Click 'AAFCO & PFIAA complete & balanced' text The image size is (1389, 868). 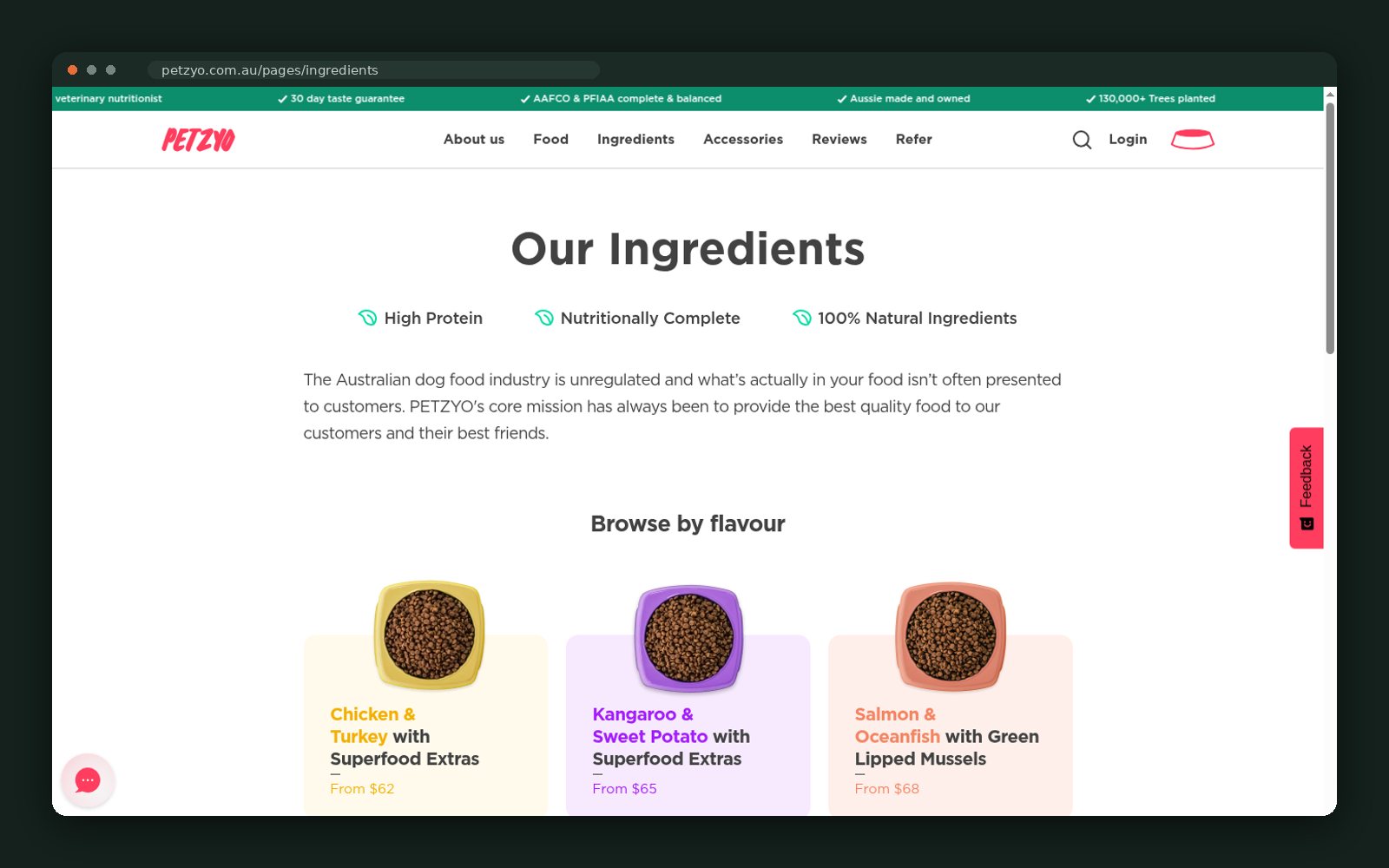[627, 99]
